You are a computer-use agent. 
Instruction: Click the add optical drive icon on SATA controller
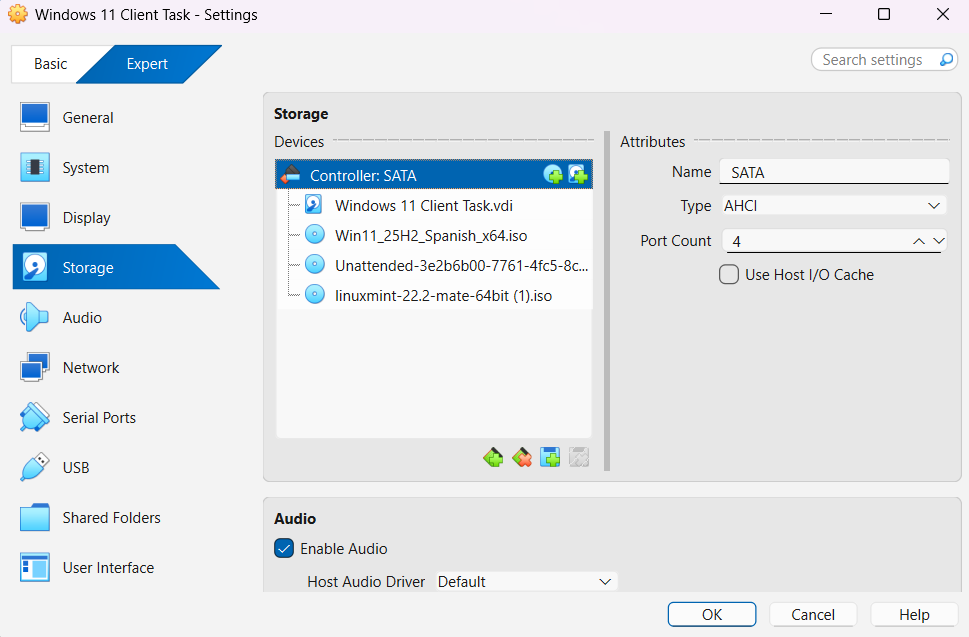pyautogui.click(x=552, y=175)
